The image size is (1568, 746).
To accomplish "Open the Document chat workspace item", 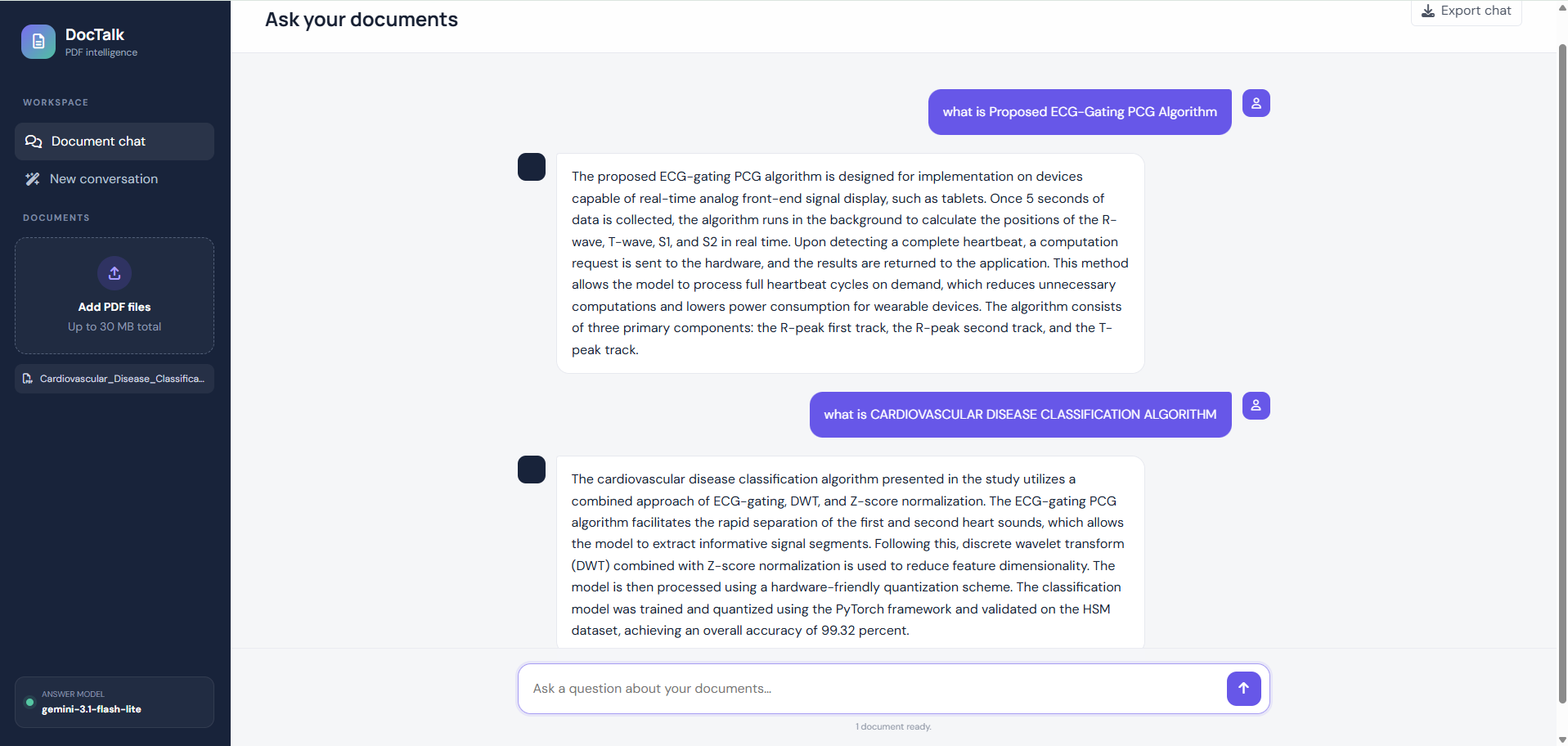I will 115,142.
